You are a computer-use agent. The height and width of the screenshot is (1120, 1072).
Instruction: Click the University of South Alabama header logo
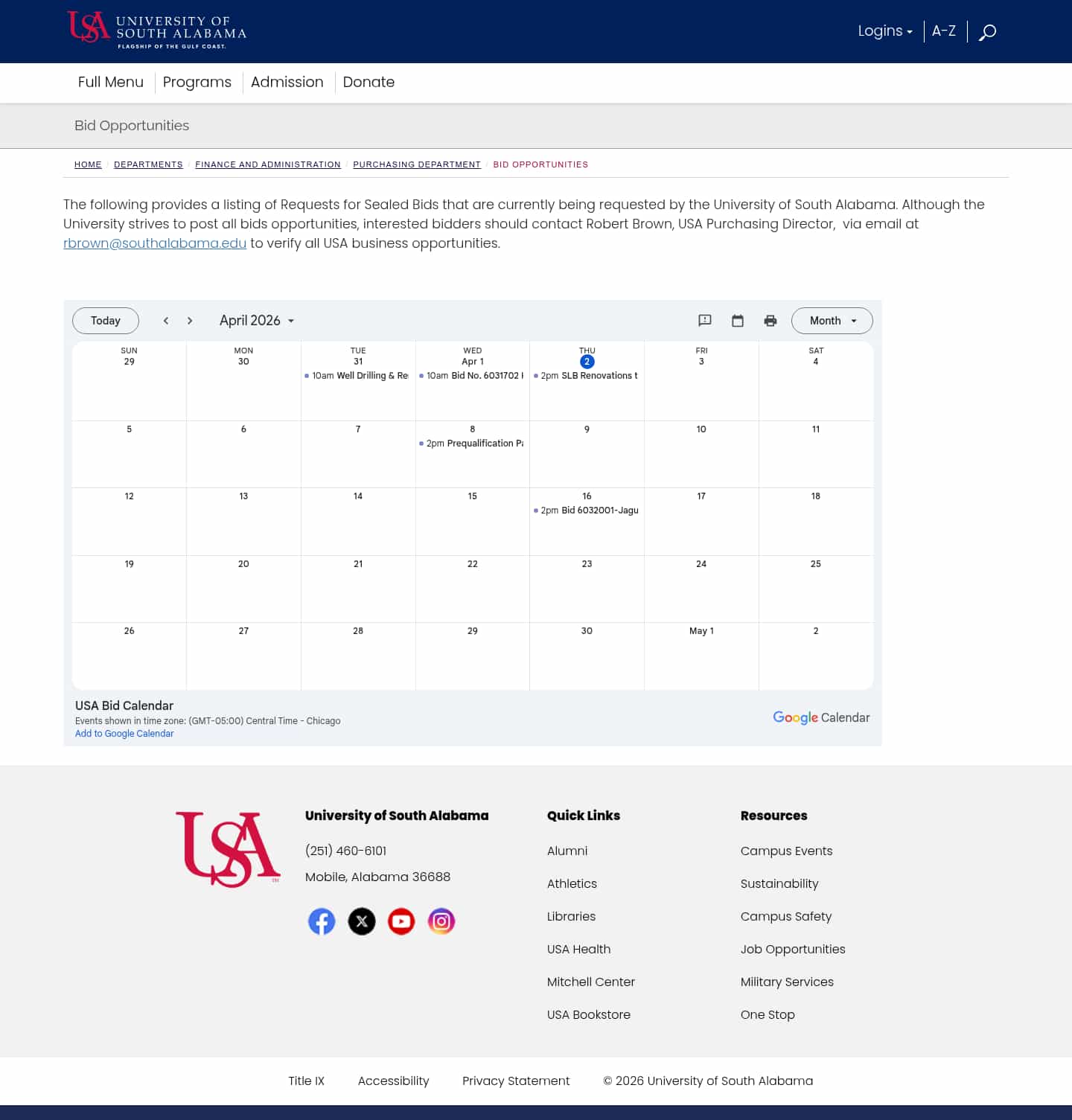point(157,31)
